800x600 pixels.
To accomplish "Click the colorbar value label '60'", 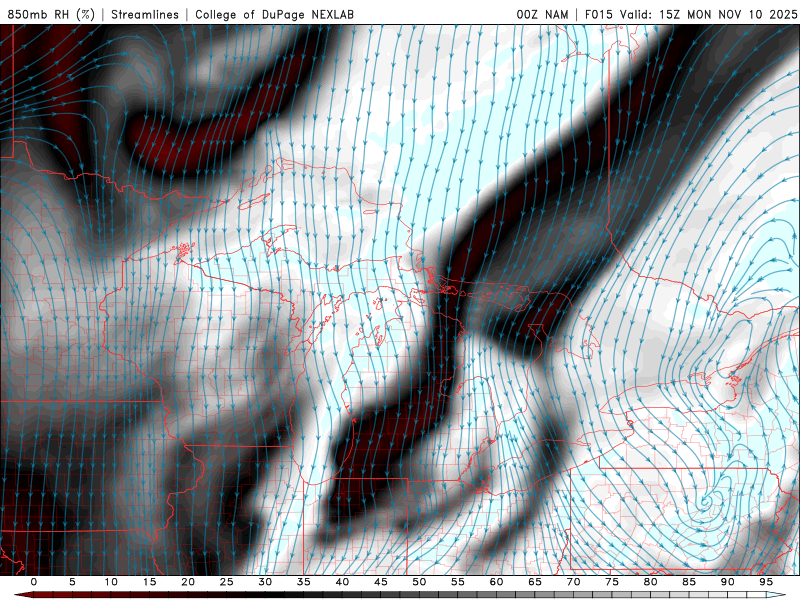I will coord(496,582).
